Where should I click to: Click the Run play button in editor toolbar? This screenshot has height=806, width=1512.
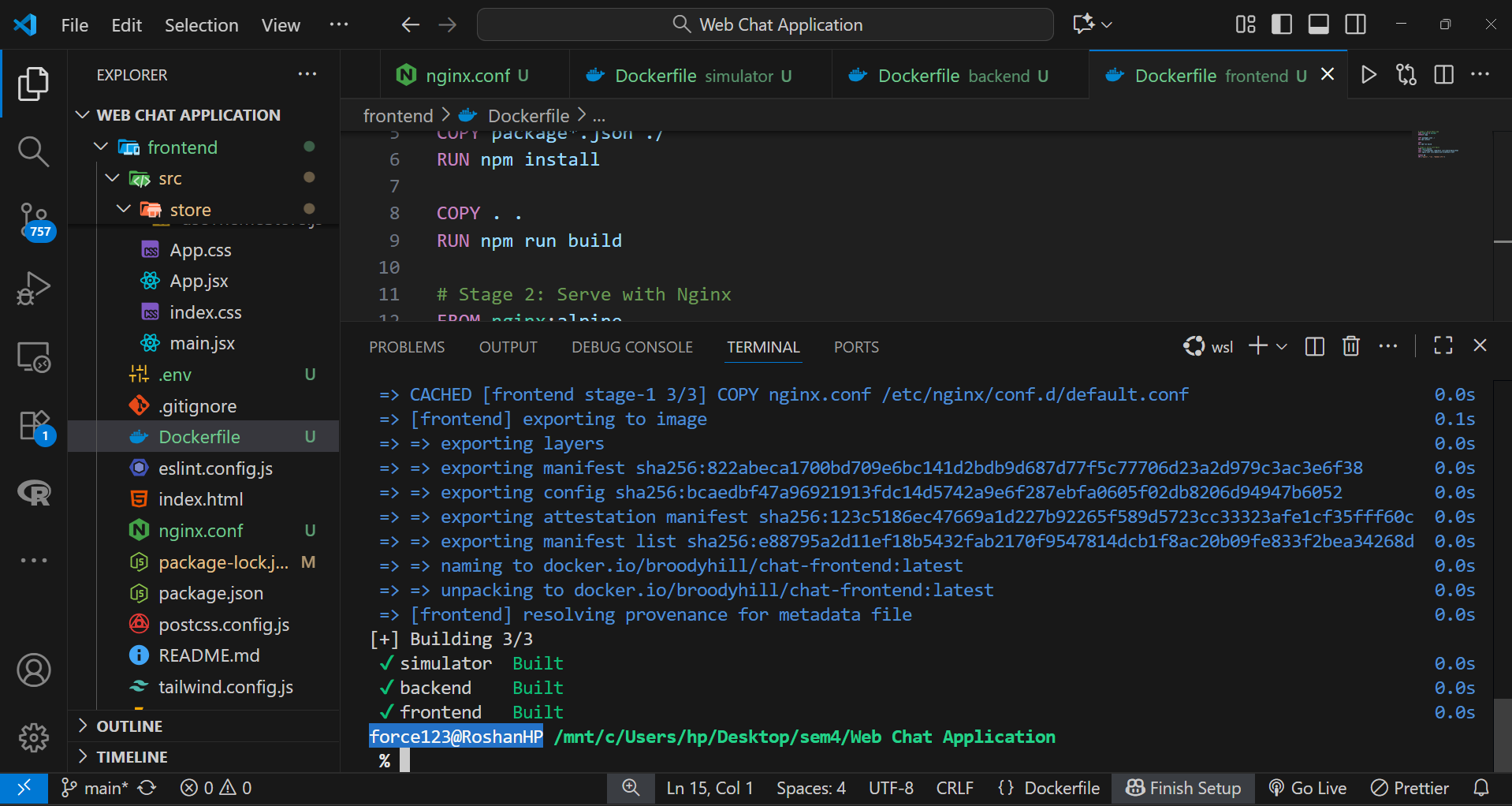[1369, 75]
